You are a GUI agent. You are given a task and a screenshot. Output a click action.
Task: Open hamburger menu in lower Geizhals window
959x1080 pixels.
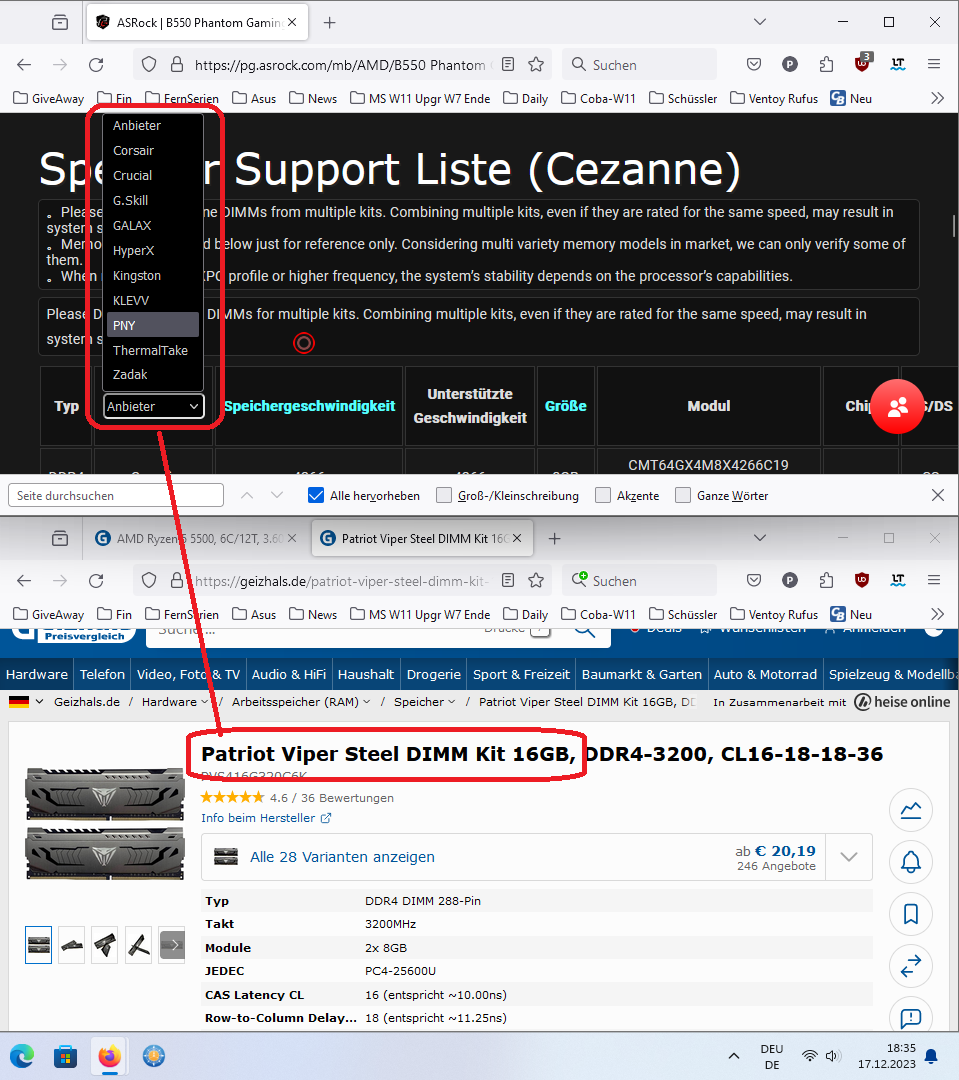[934, 581]
